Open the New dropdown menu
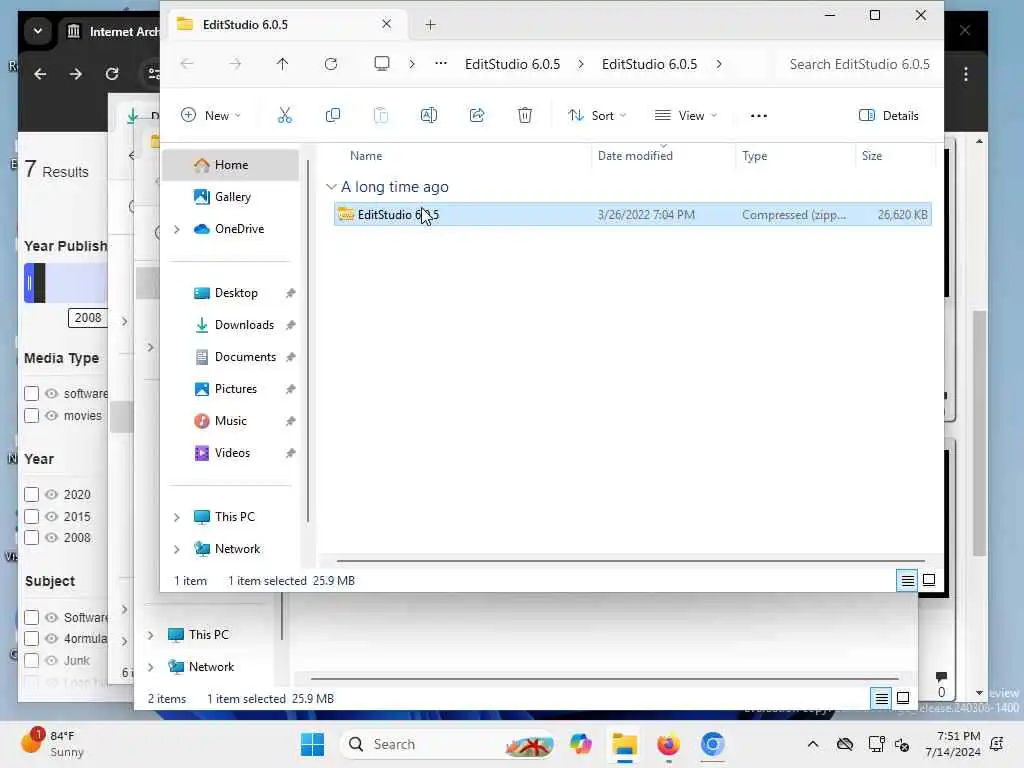The height and width of the screenshot is (768, 1024). [x=211, y=116]
